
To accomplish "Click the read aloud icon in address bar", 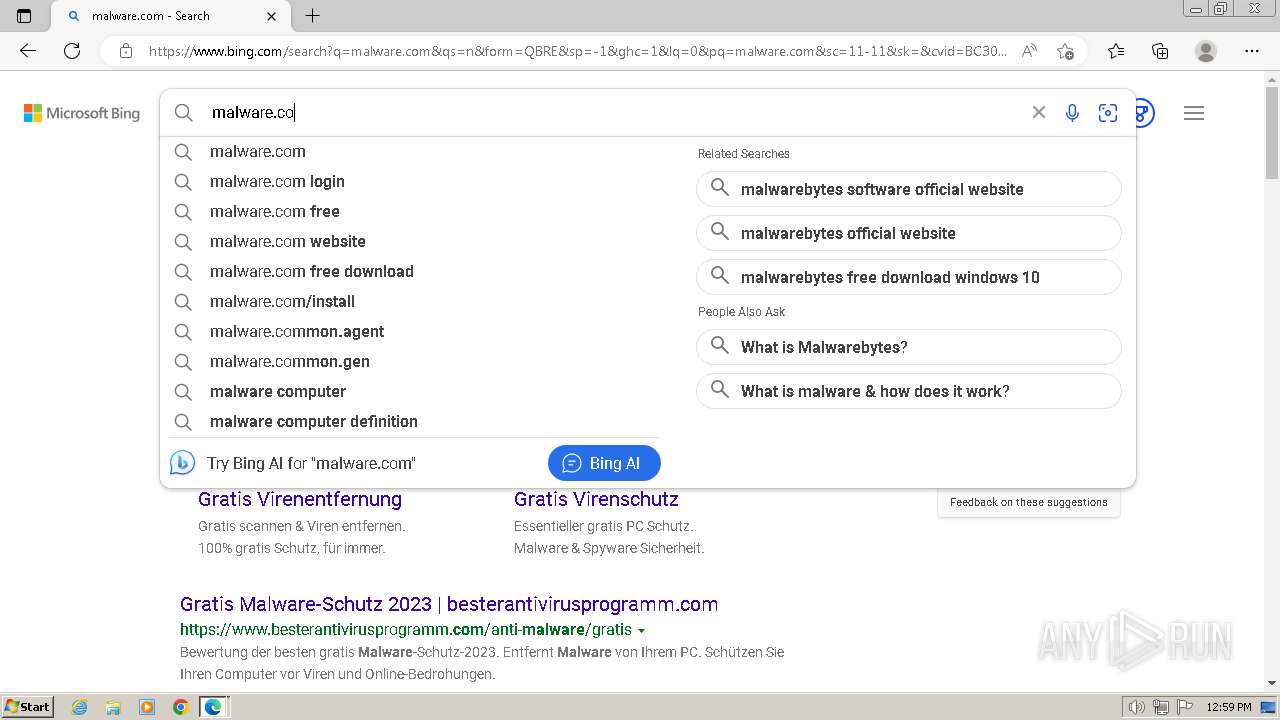I will 1029,51.
